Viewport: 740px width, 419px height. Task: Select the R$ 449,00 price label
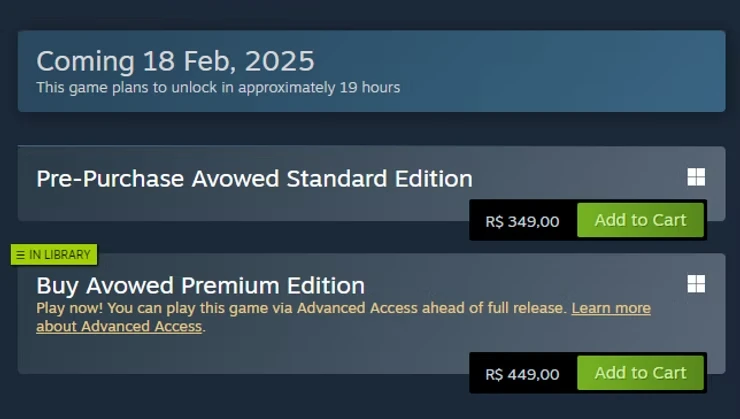(522, 374)
